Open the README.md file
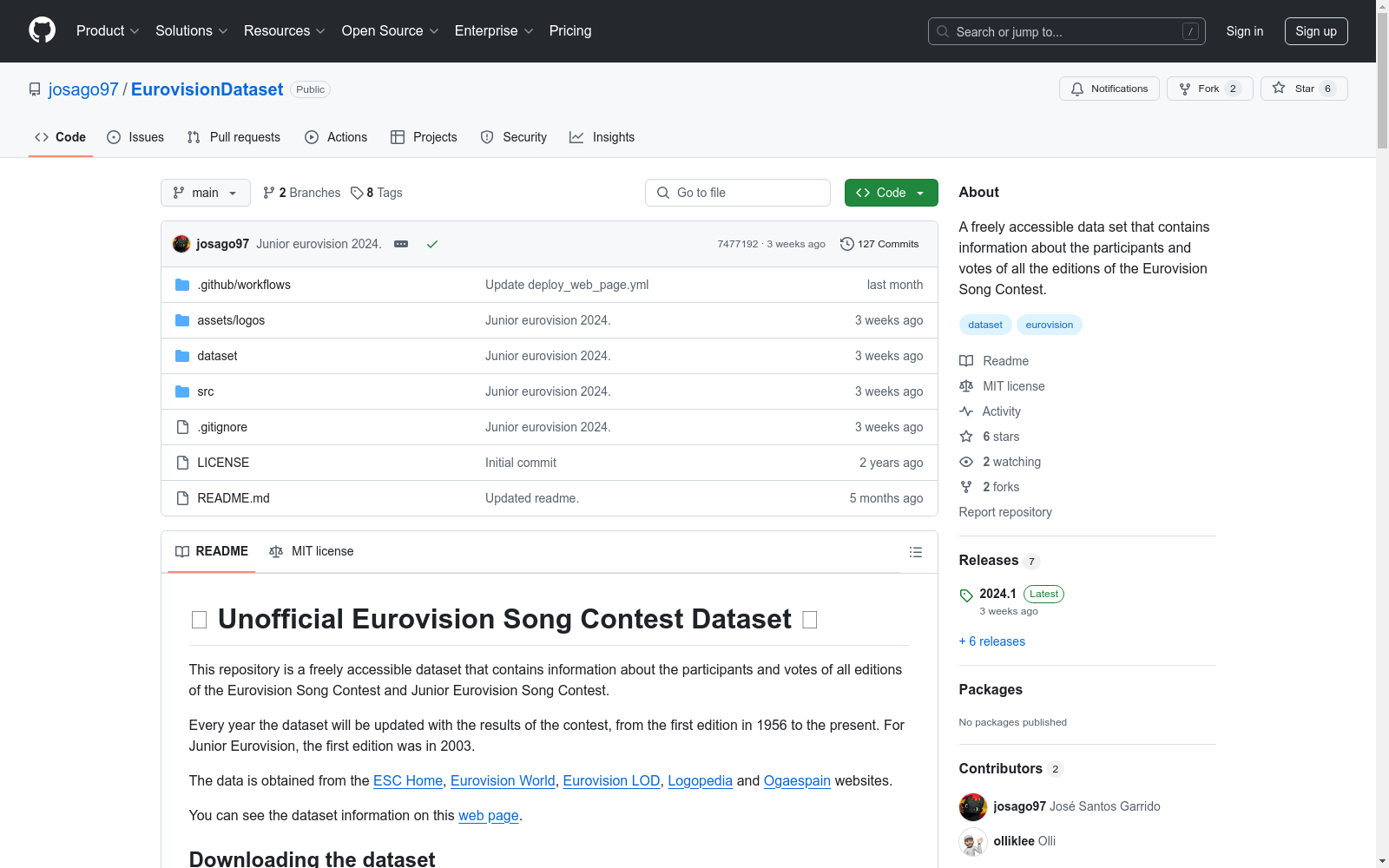 [234, 498]
